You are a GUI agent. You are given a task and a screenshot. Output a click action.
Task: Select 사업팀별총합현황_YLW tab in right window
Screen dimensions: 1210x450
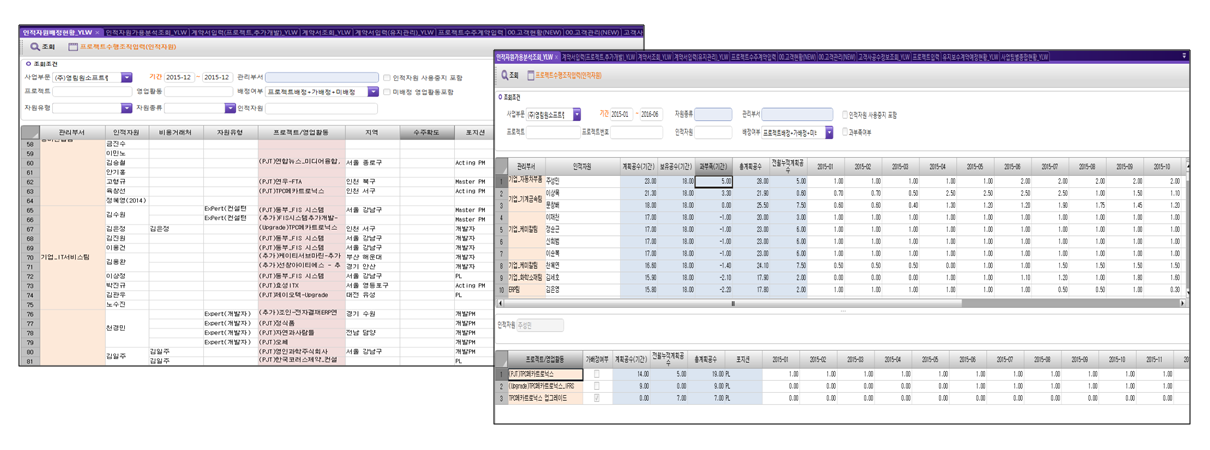[1025, 58]
